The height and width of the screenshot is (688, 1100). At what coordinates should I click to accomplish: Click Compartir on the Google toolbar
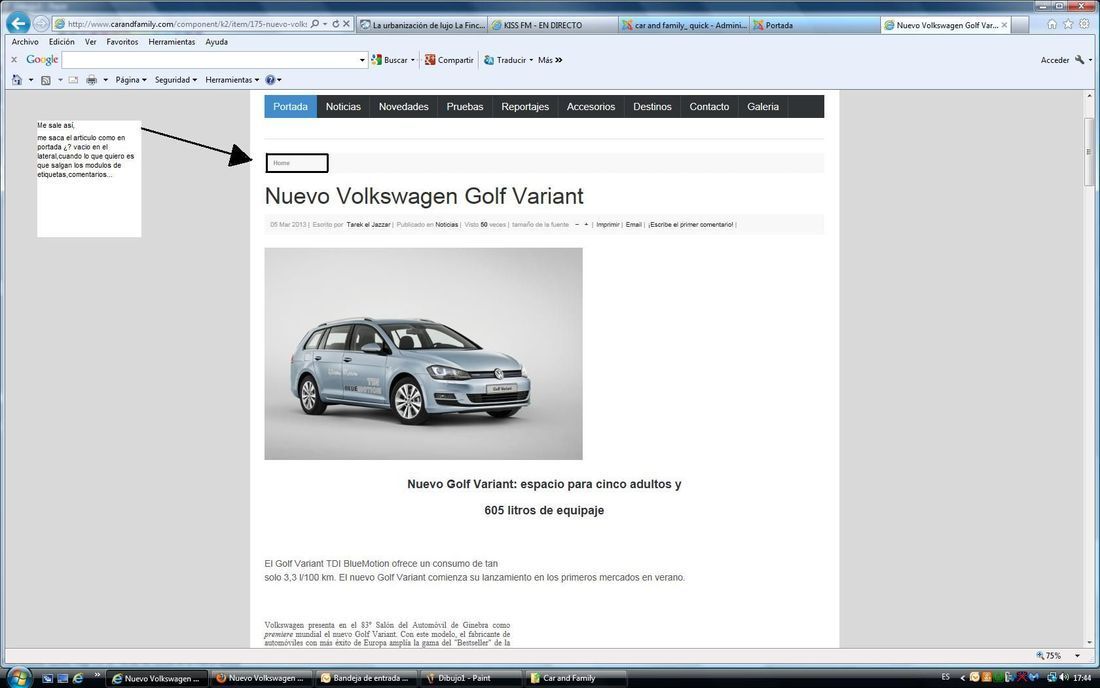pyautogui.click(x=449, y=60)
